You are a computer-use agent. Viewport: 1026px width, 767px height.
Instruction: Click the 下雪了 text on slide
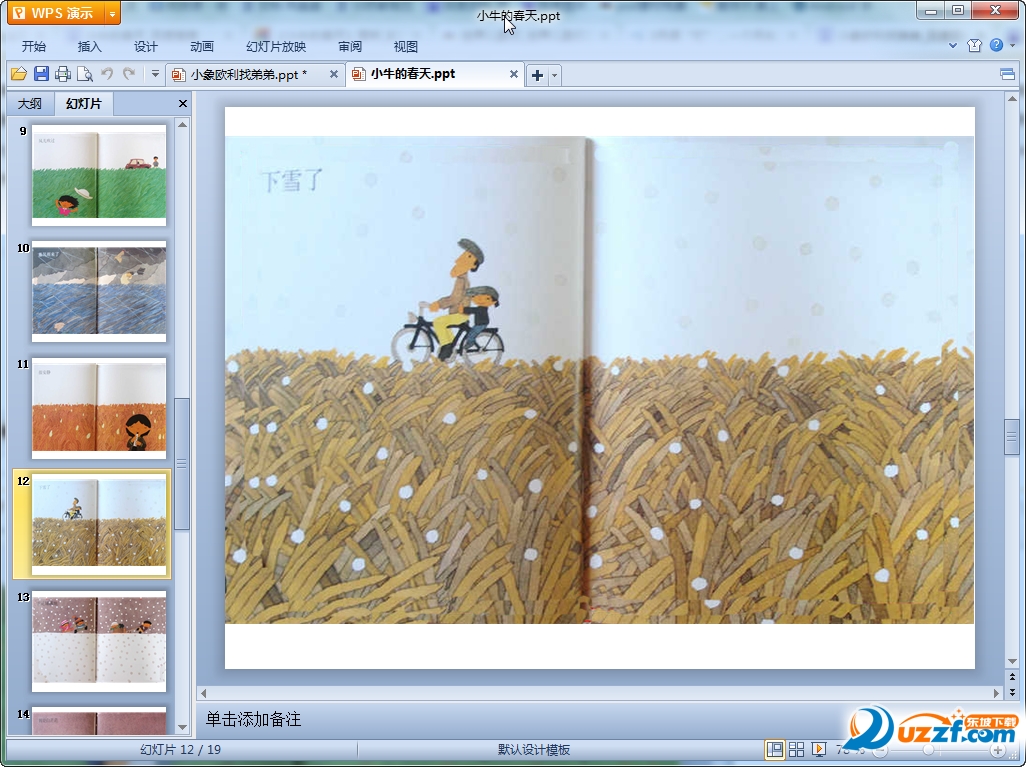tap(291, 181)
